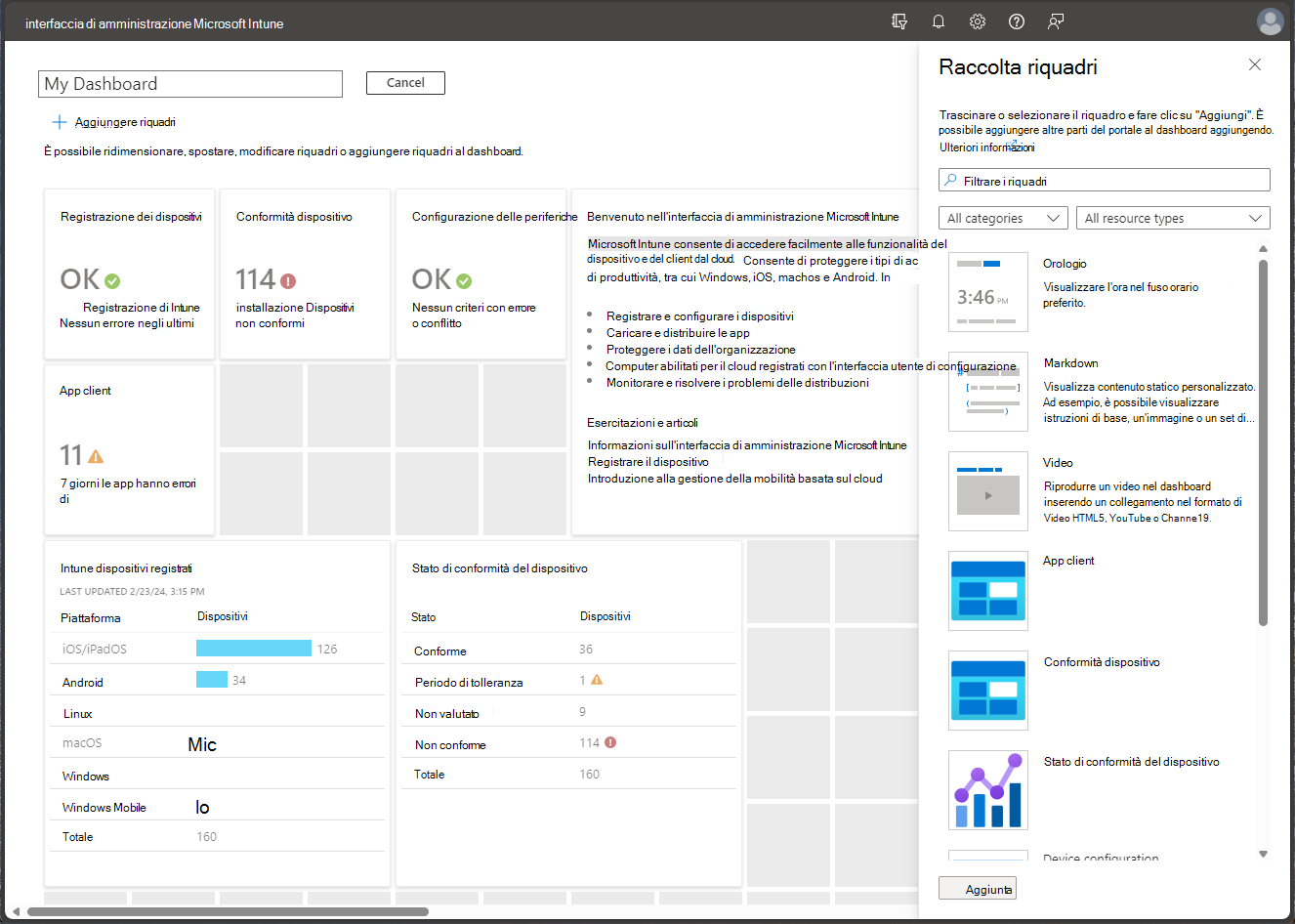This screenshot has height=924, width=1295.
Task: Open feedback icon in header
Action: point(1056,21)
